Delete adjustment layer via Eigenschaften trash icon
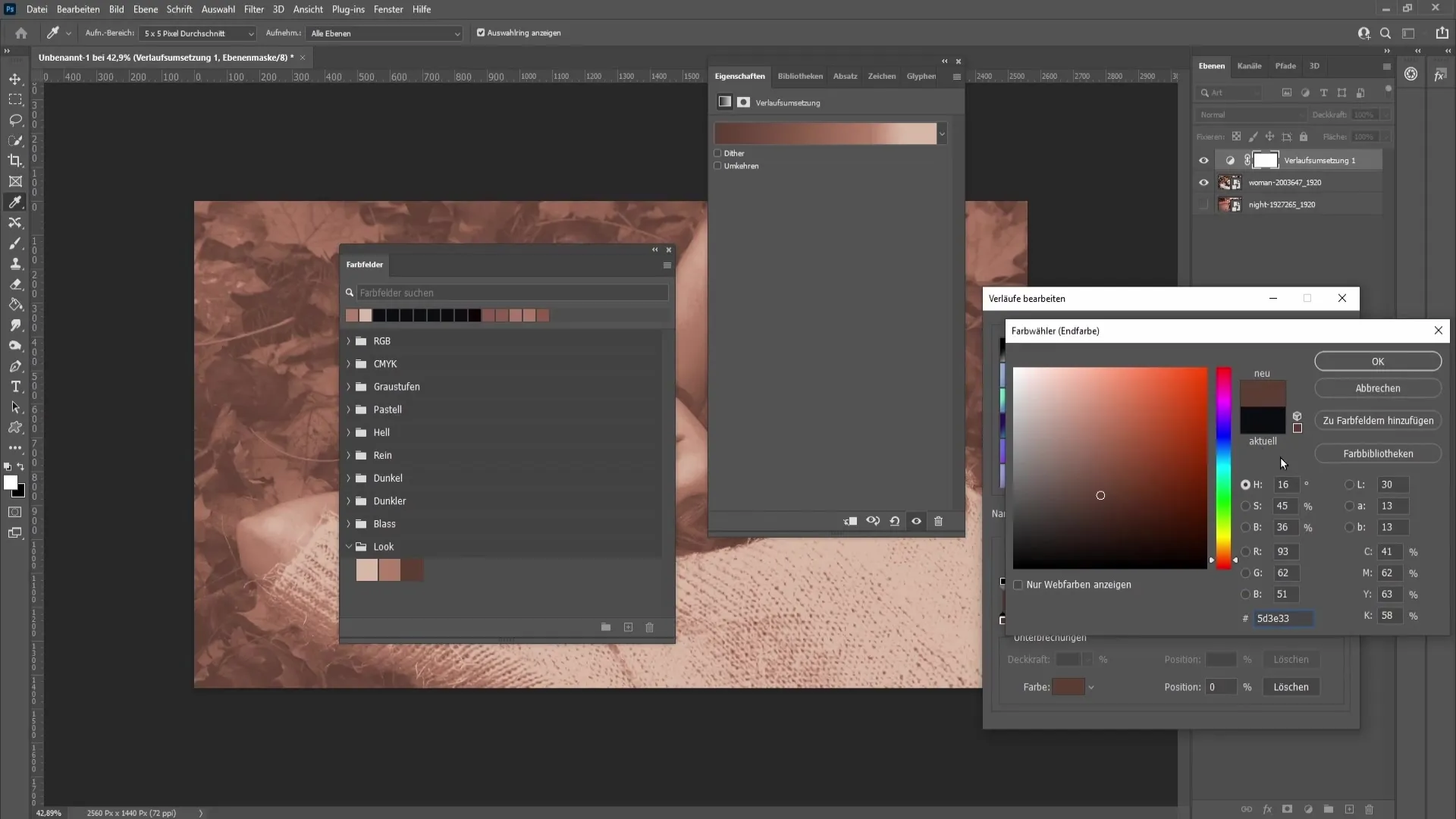Image resolution: width=1456 pixels, height=819 pixels. pyautogui.click(x=938, y=521)
